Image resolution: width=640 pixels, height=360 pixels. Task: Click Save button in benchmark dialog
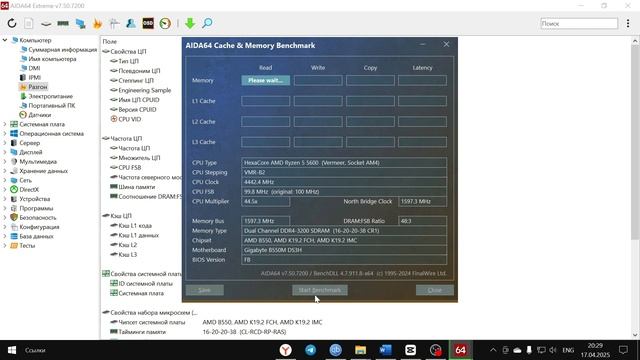(204, 290)
